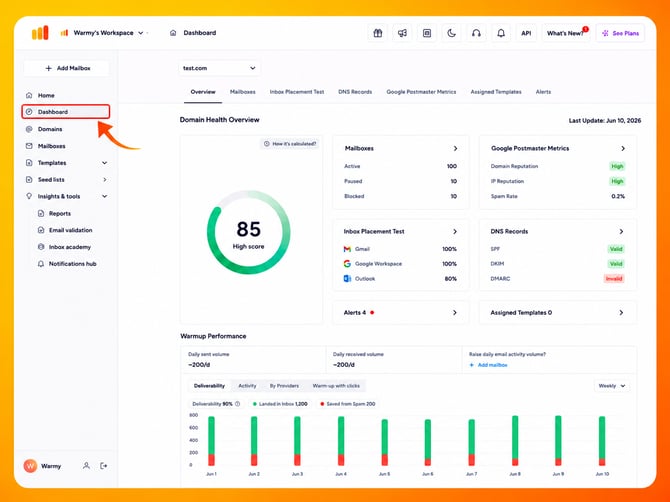670x502 pixels.
Task: Click the Add mailbox link
Action: point(488,365)
